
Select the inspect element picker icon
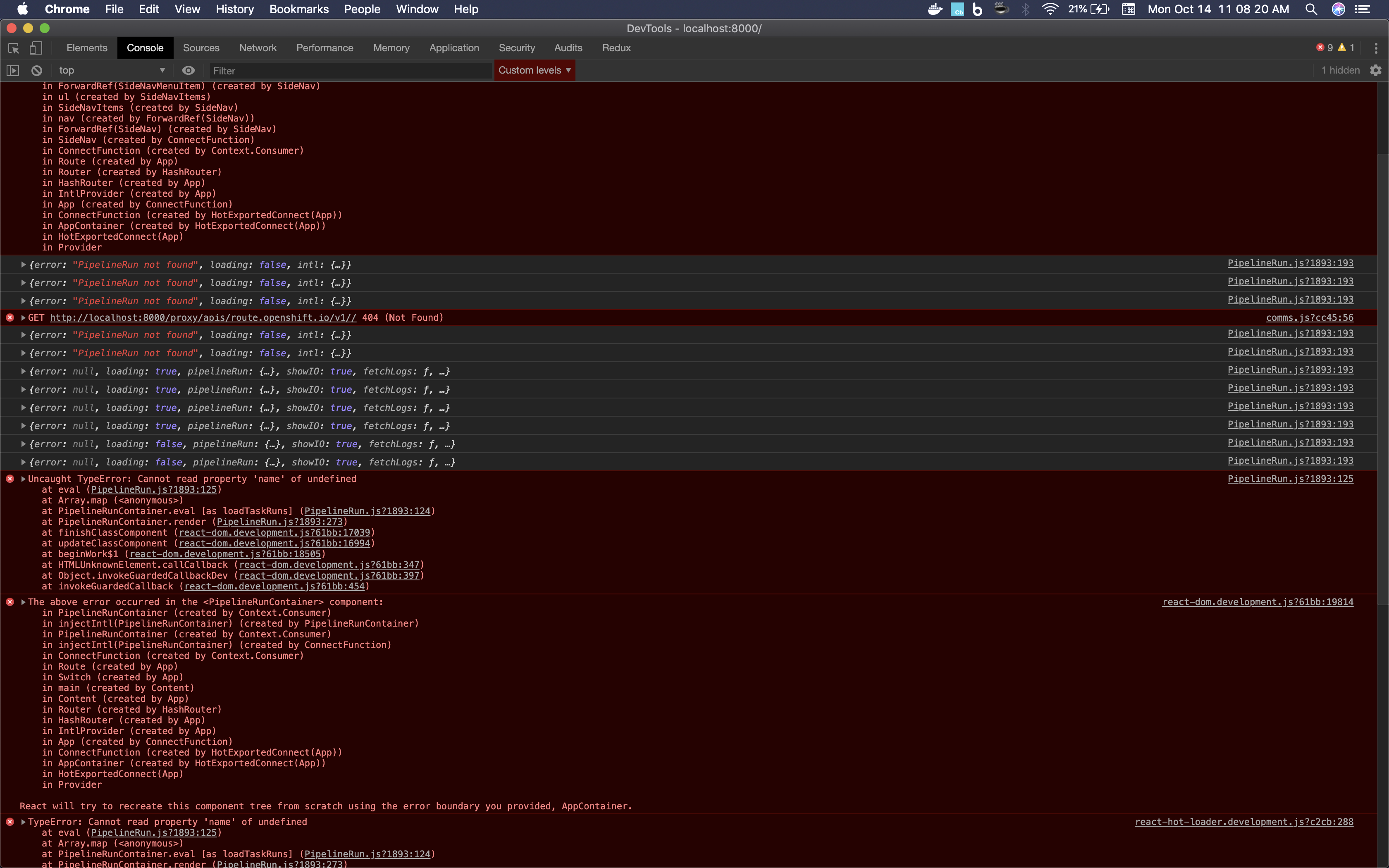click(14, 48)
